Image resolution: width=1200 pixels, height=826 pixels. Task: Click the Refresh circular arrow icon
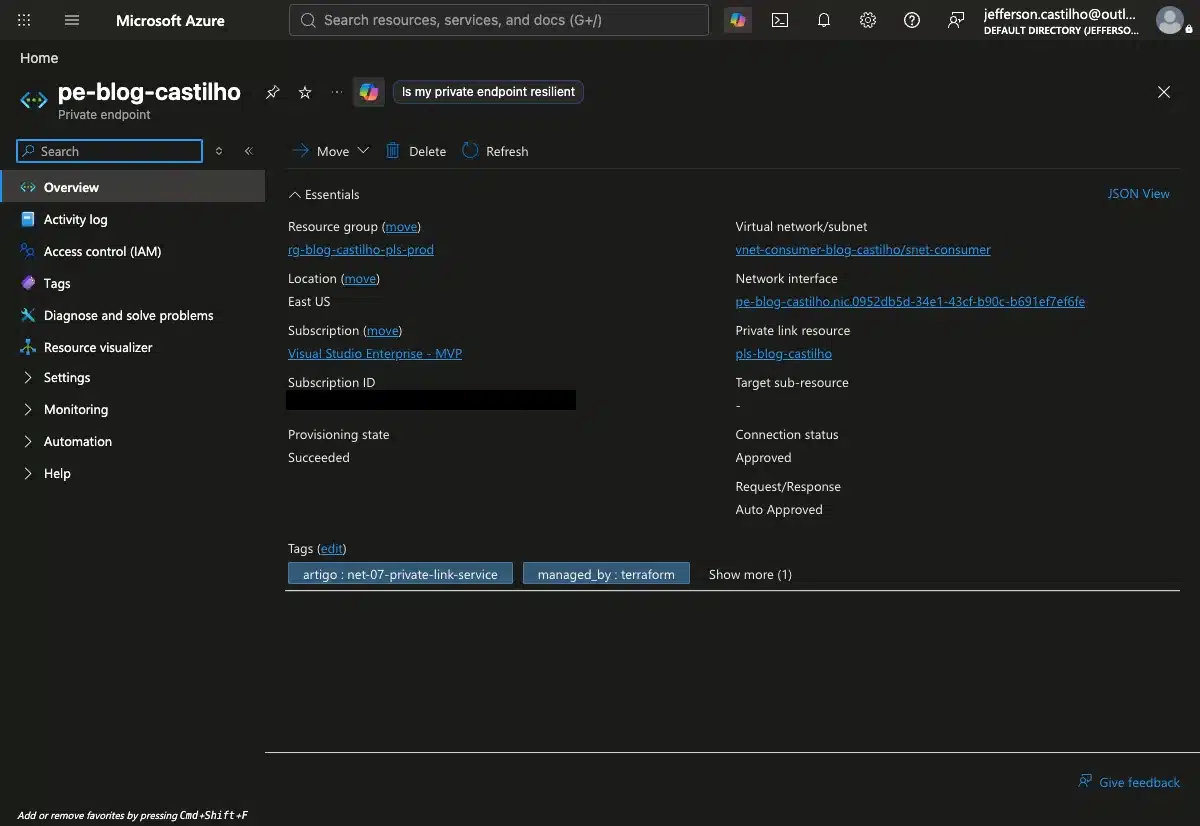[x=470, y=151]
